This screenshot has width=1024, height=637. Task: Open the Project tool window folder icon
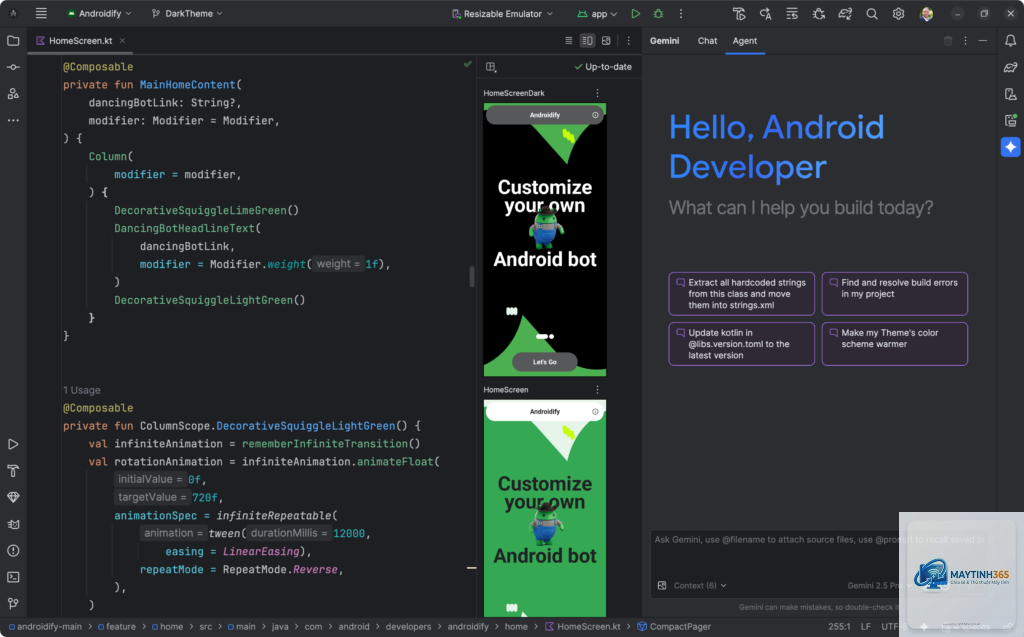pyautogui.click(x=13, y=41)
